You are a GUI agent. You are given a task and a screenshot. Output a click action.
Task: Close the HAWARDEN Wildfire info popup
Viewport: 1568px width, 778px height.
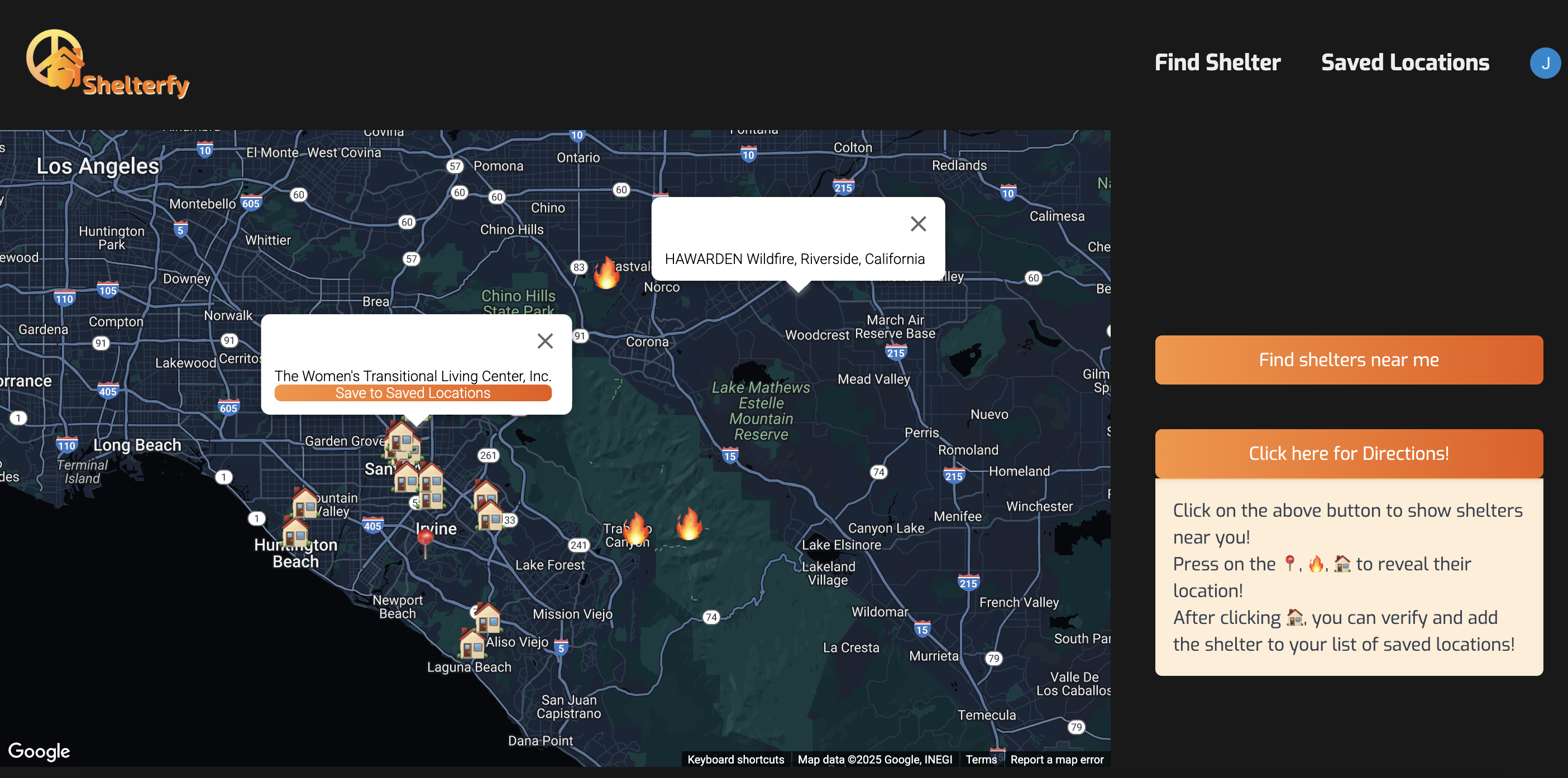pos(917,224)
